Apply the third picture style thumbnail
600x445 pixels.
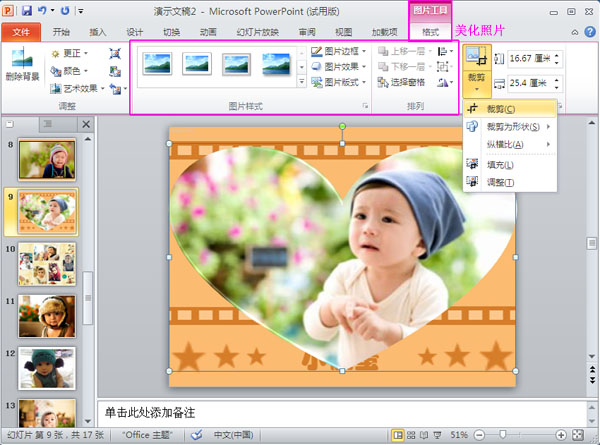[236, 64]
